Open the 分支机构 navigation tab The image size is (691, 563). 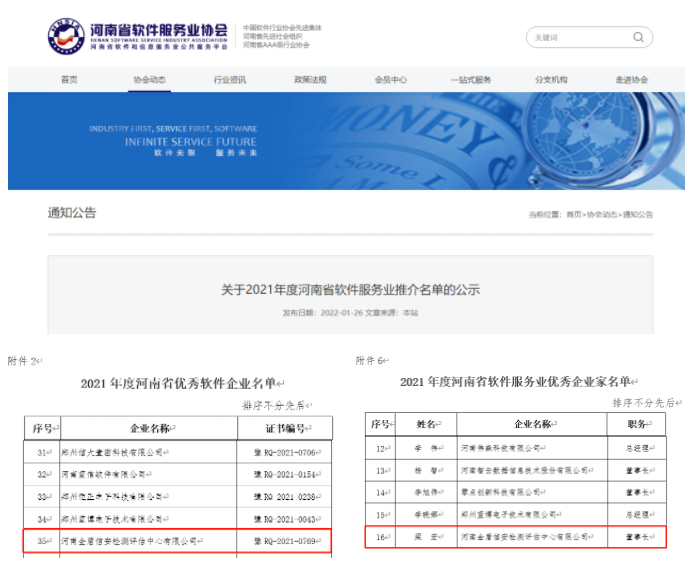(551, 80)
